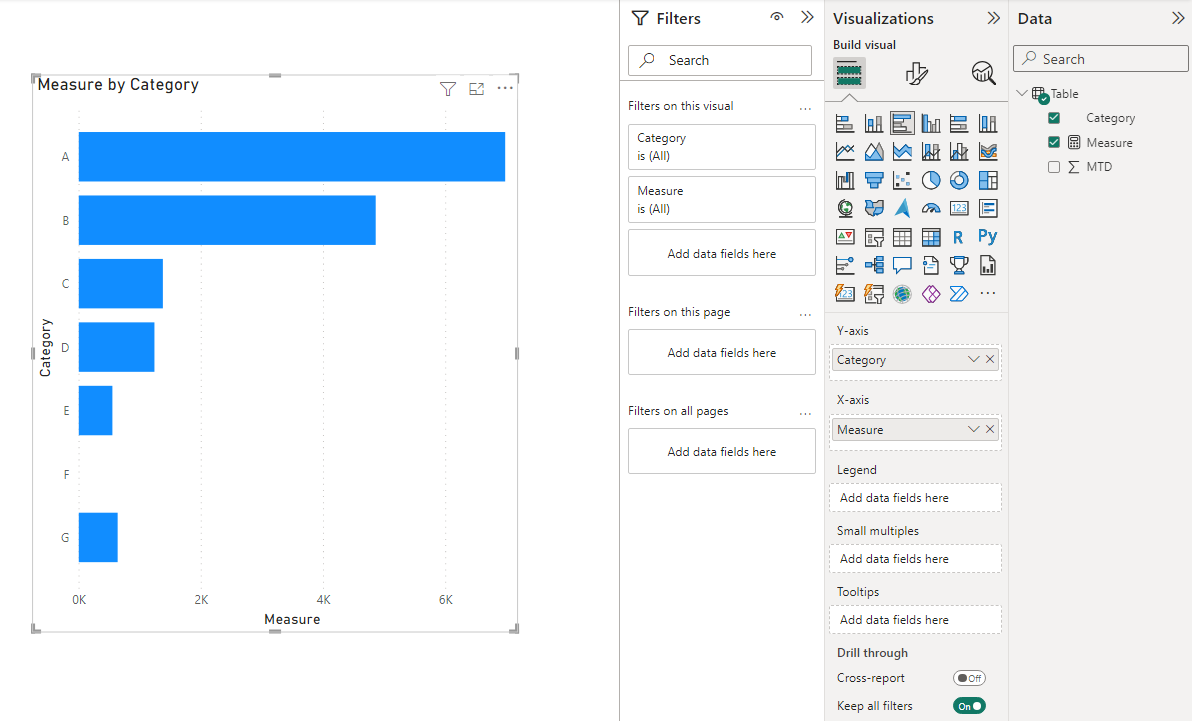Collapse the Table node in Data pane
The image size is (1192, 721).
1022,93
